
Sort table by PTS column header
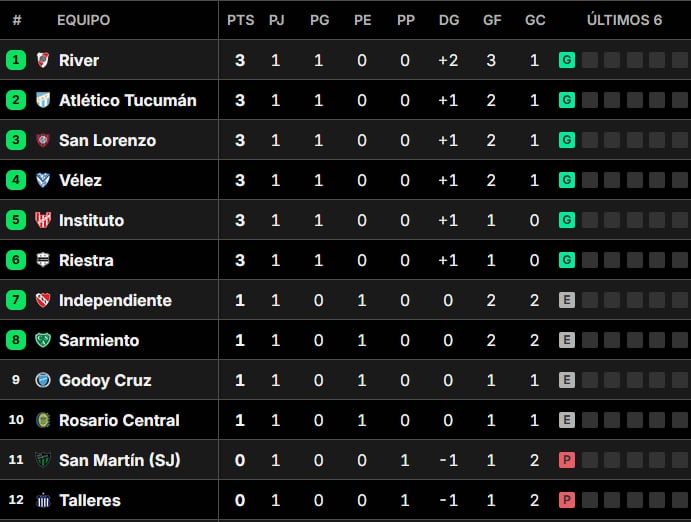[241, 20]
